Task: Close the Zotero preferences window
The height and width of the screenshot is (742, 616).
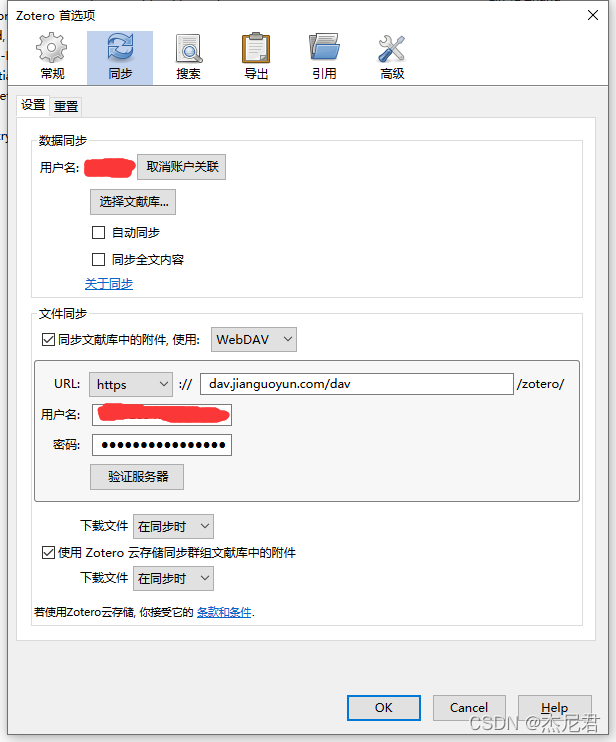Action: tap(593, 16)
